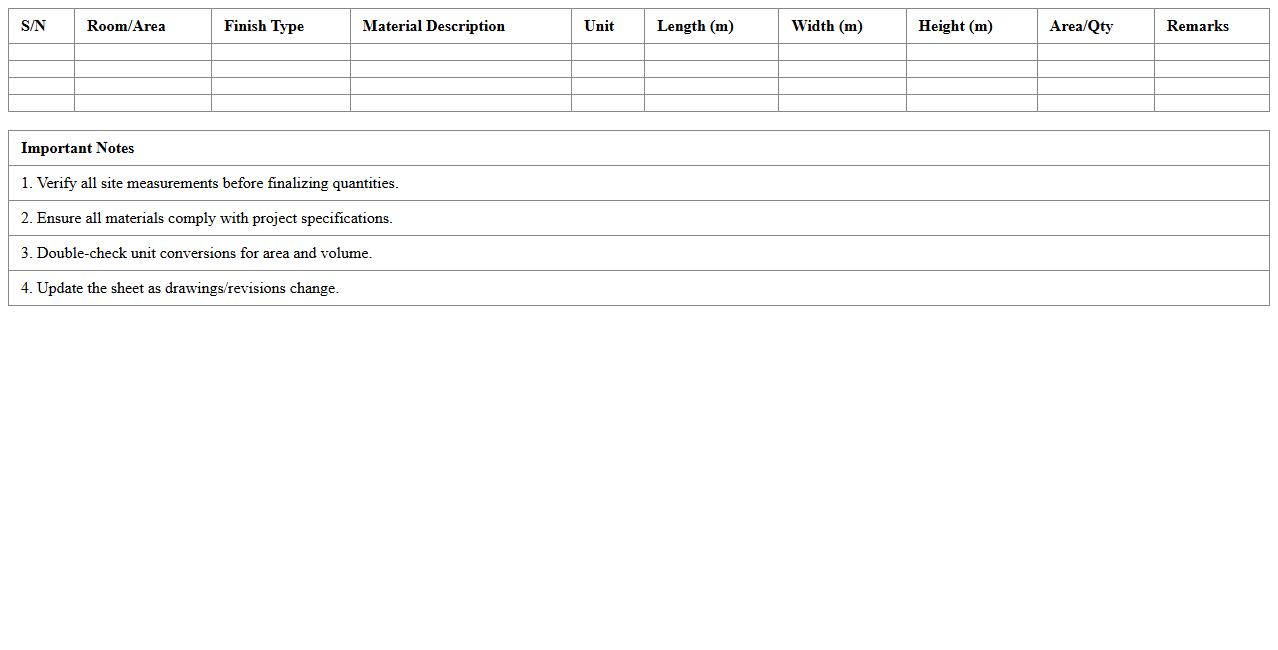Screen dimensions: 1278x650
Task: Select the Area/Qty header cell
Action: click(1081, 26)
